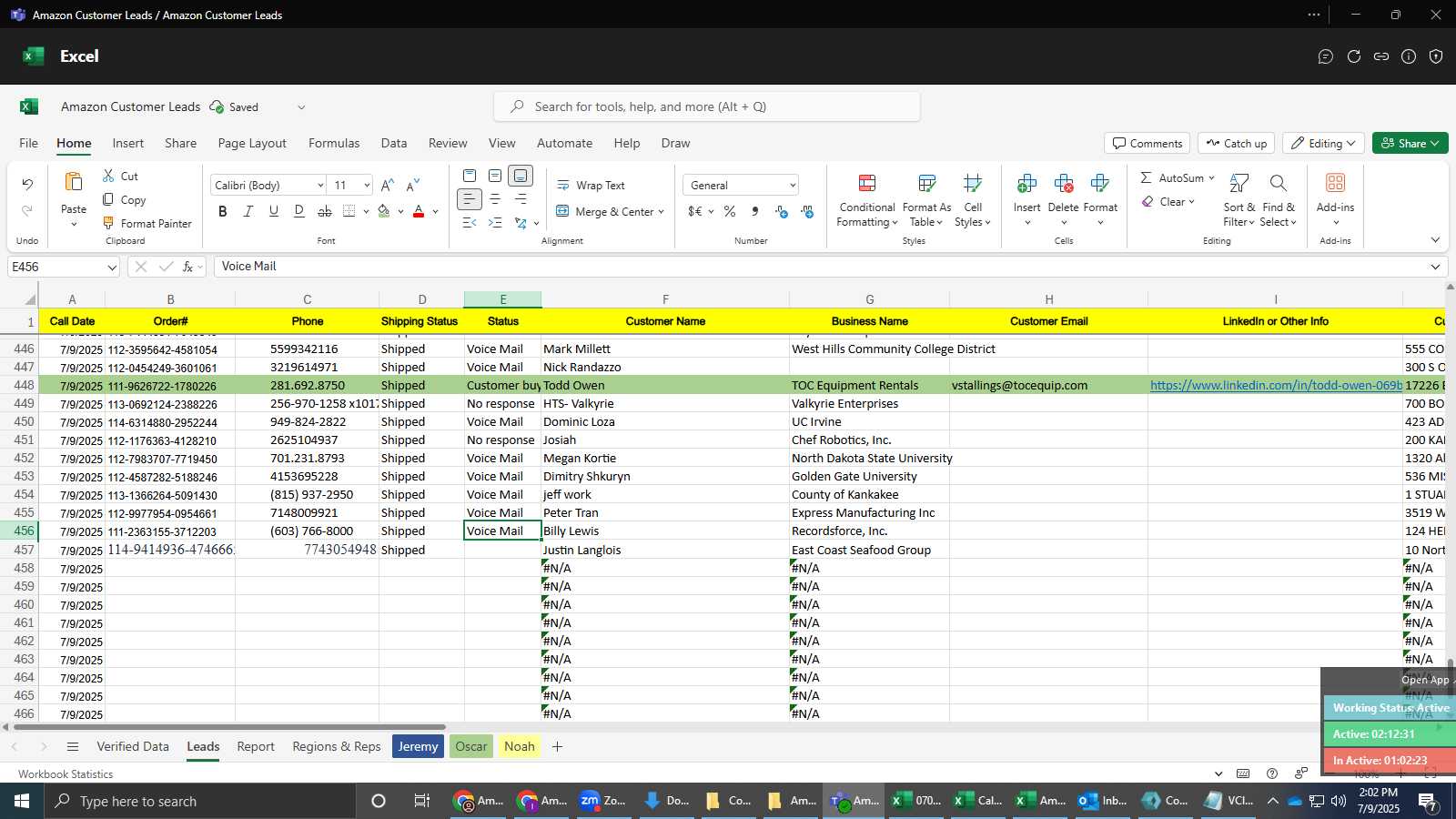Apply strikethrough formatting
The image size is (1456, 819).
pos(325,211)
